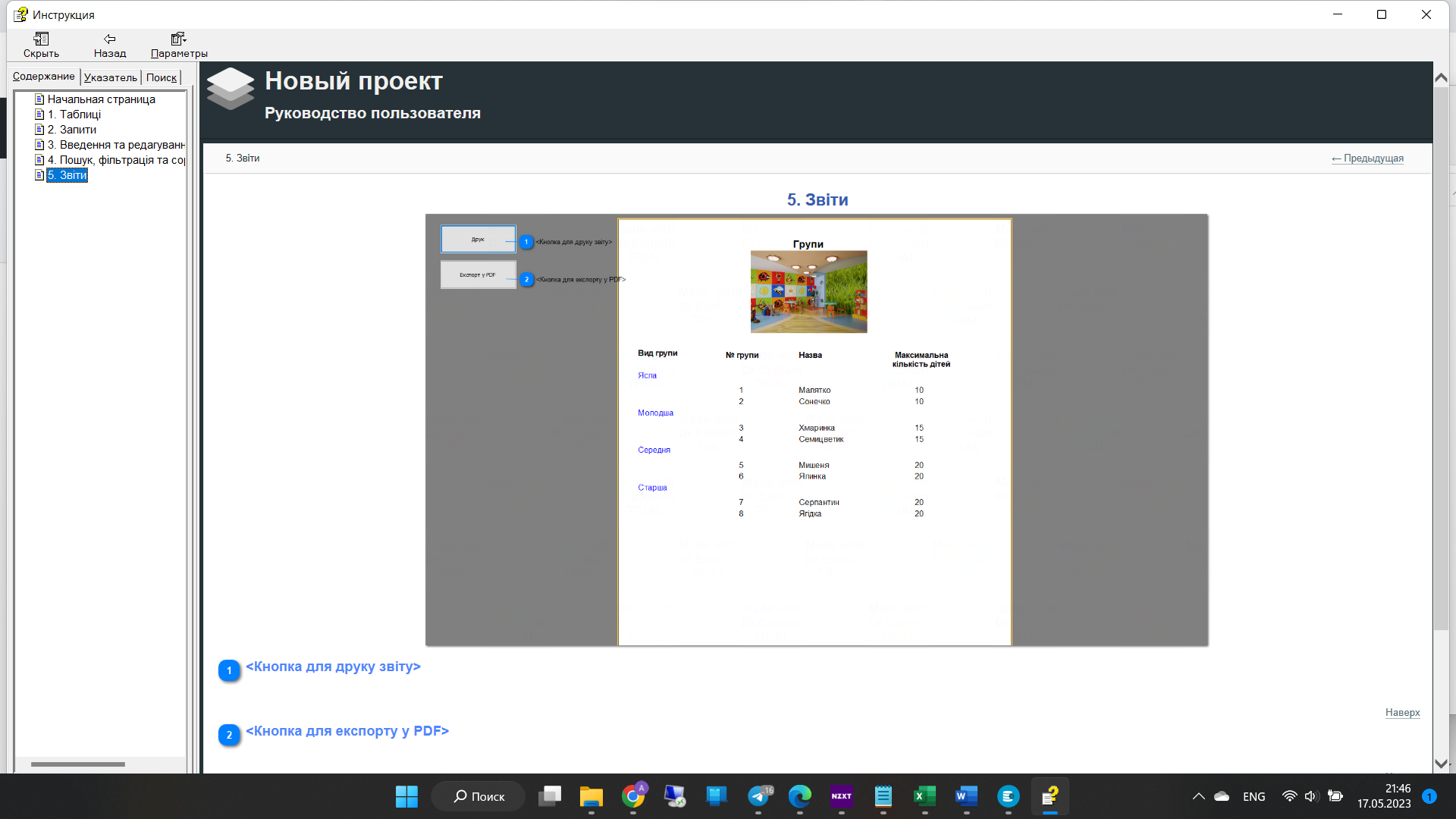Open the Параметры toolbar icon

pos(176,44)
